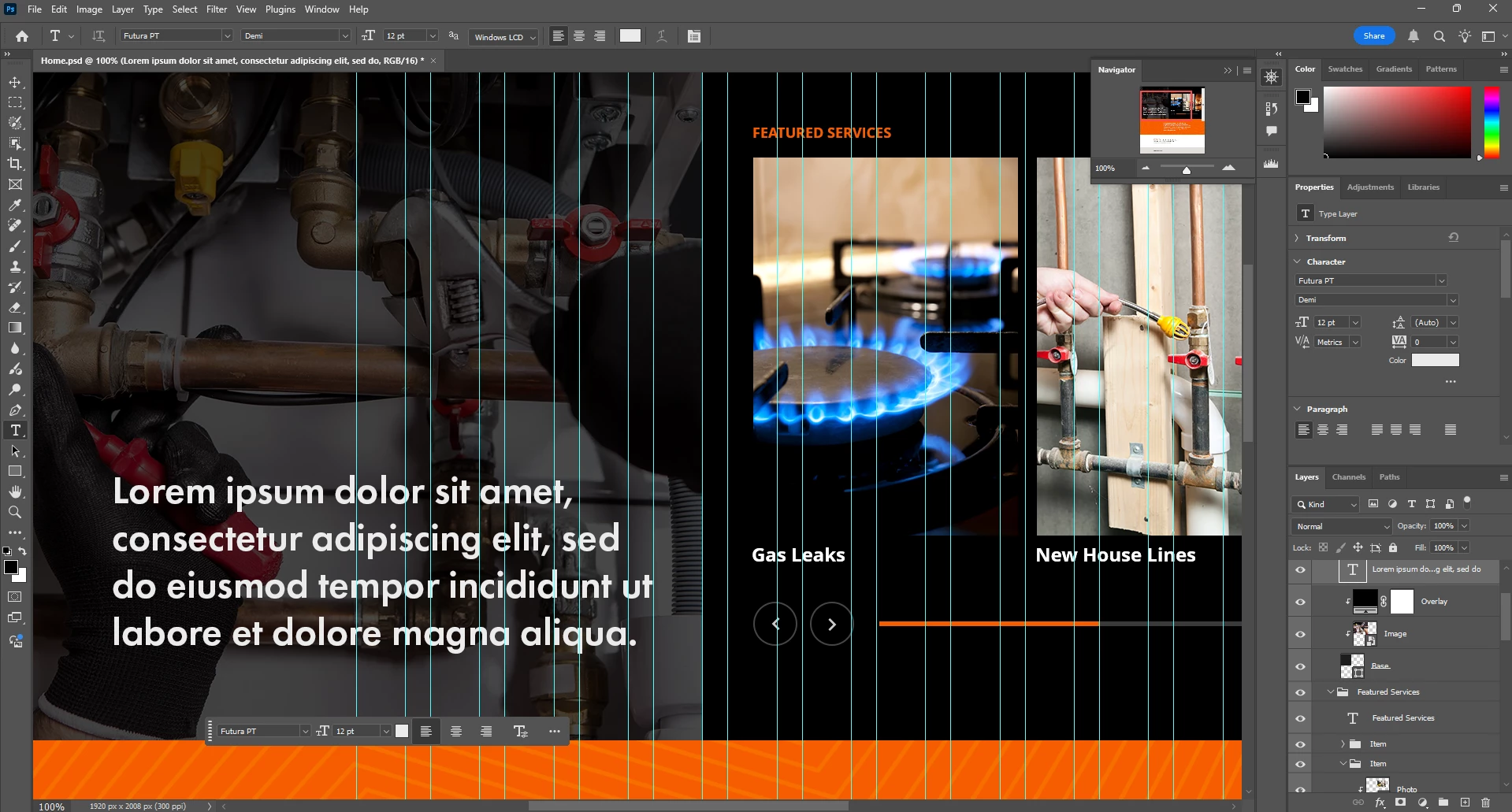Toggle text orientation in options bar
Viewport: 1512px width, 812px height.
tap(98, 35)
